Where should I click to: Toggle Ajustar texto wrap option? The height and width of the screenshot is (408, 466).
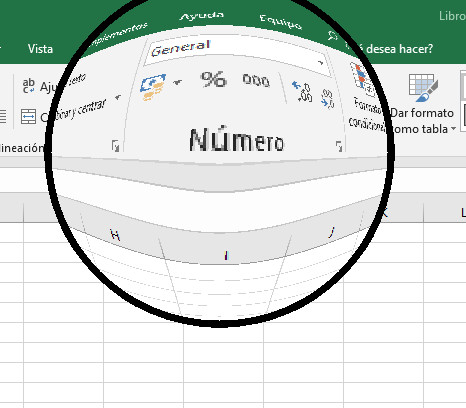(54, 85)
